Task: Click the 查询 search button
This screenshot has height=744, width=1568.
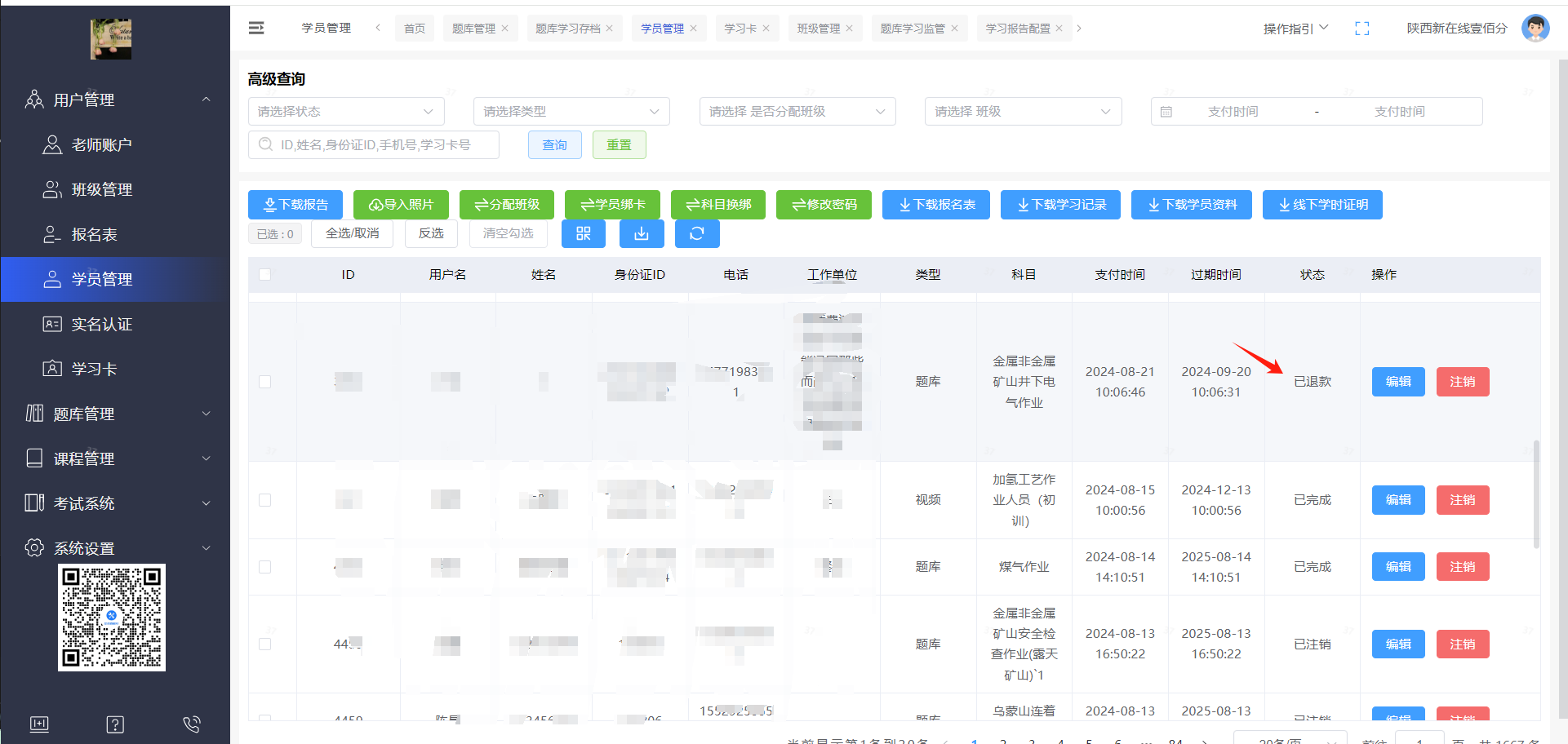Action: coord(555,145)
